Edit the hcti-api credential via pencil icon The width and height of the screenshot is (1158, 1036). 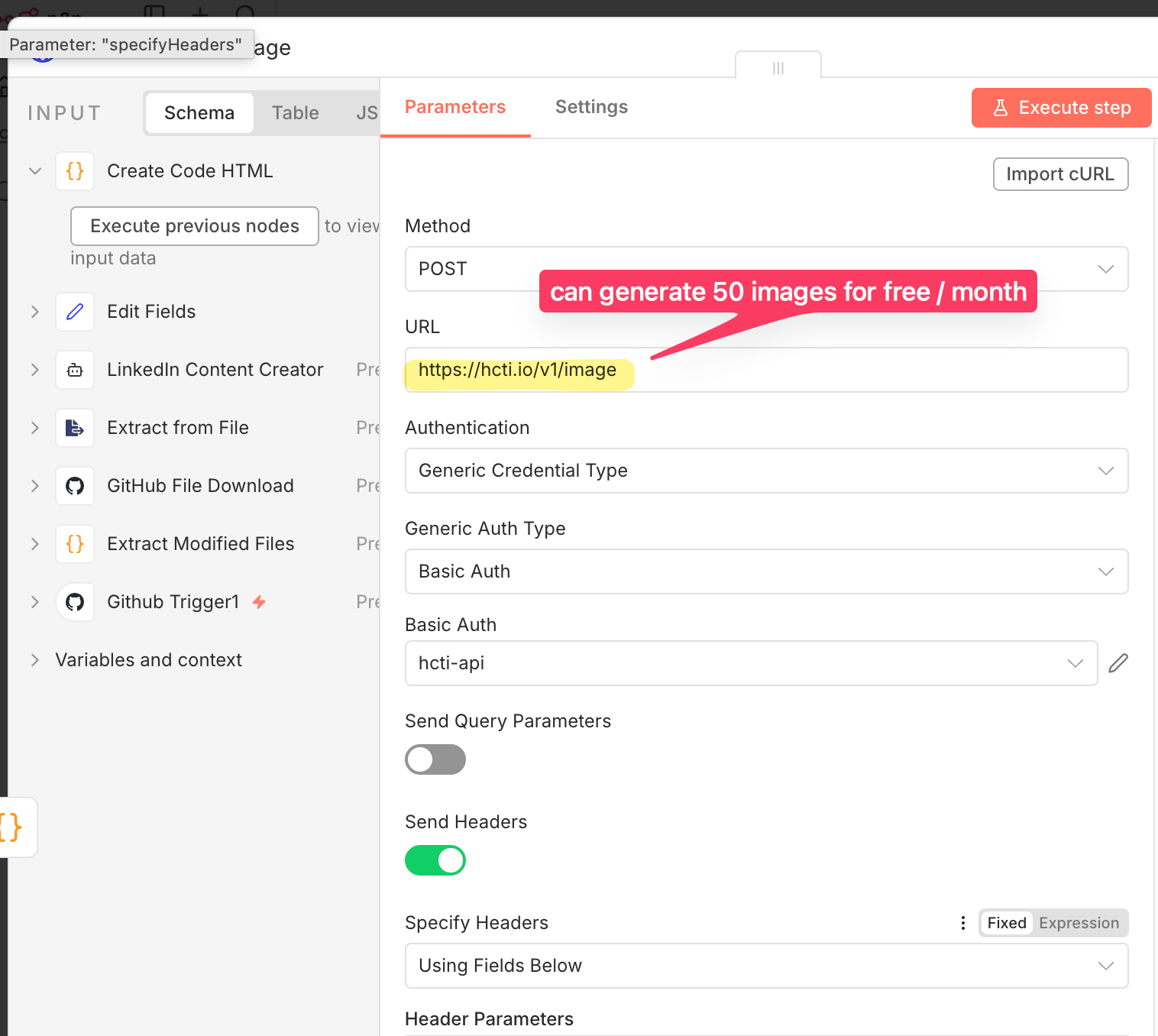click(x=1118, y=663)
